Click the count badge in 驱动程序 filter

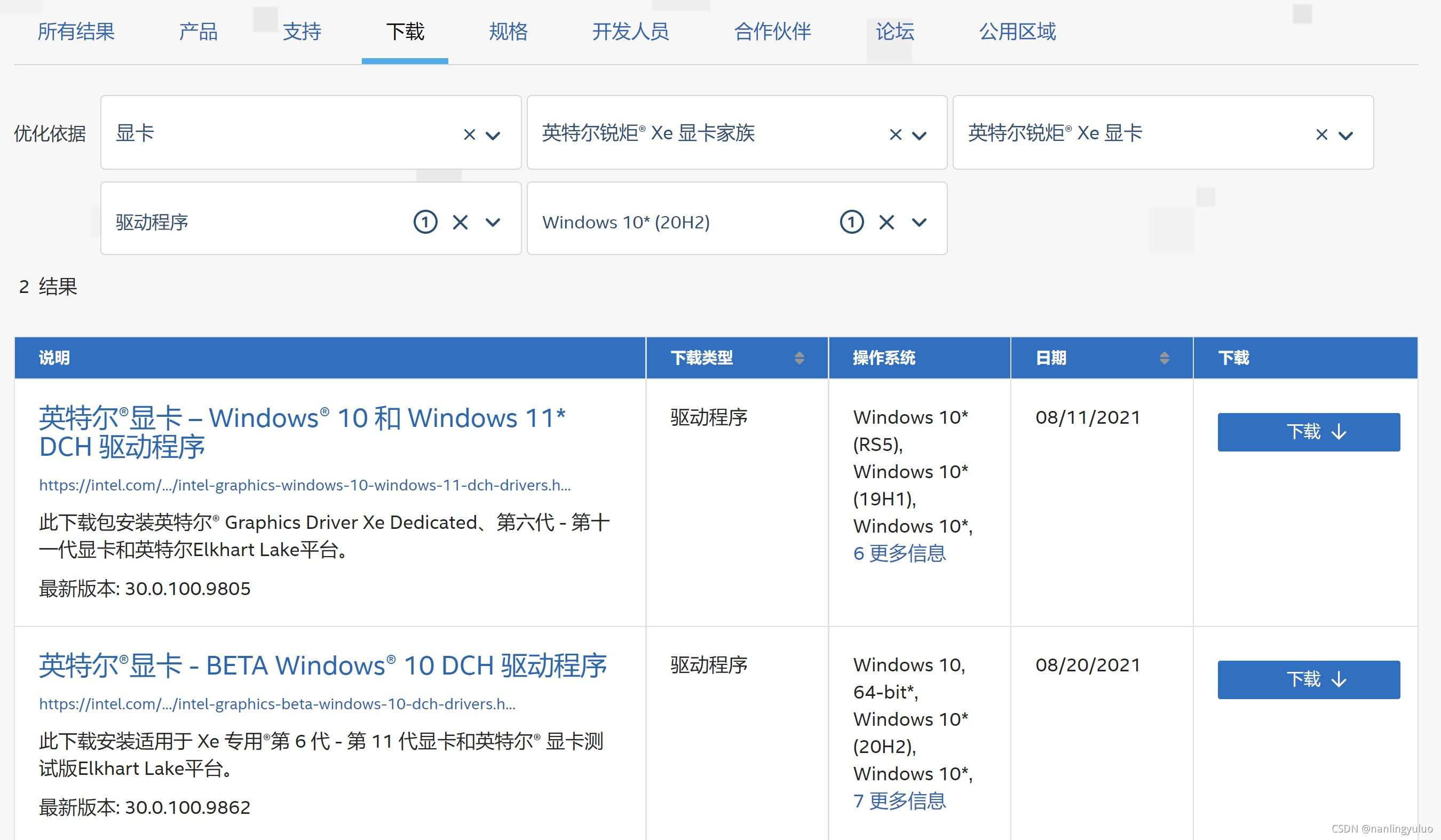pyautogui.click(x=425, y=222)
